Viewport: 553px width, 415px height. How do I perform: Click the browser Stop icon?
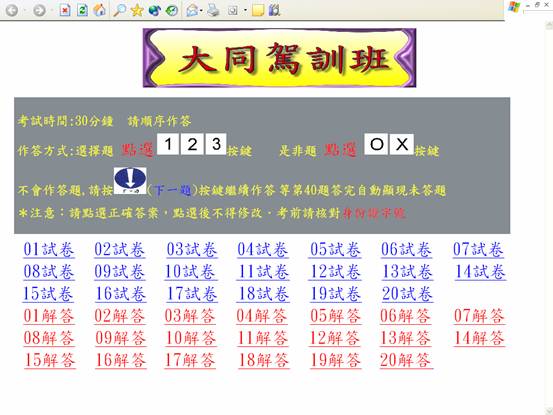pos(65,10)
